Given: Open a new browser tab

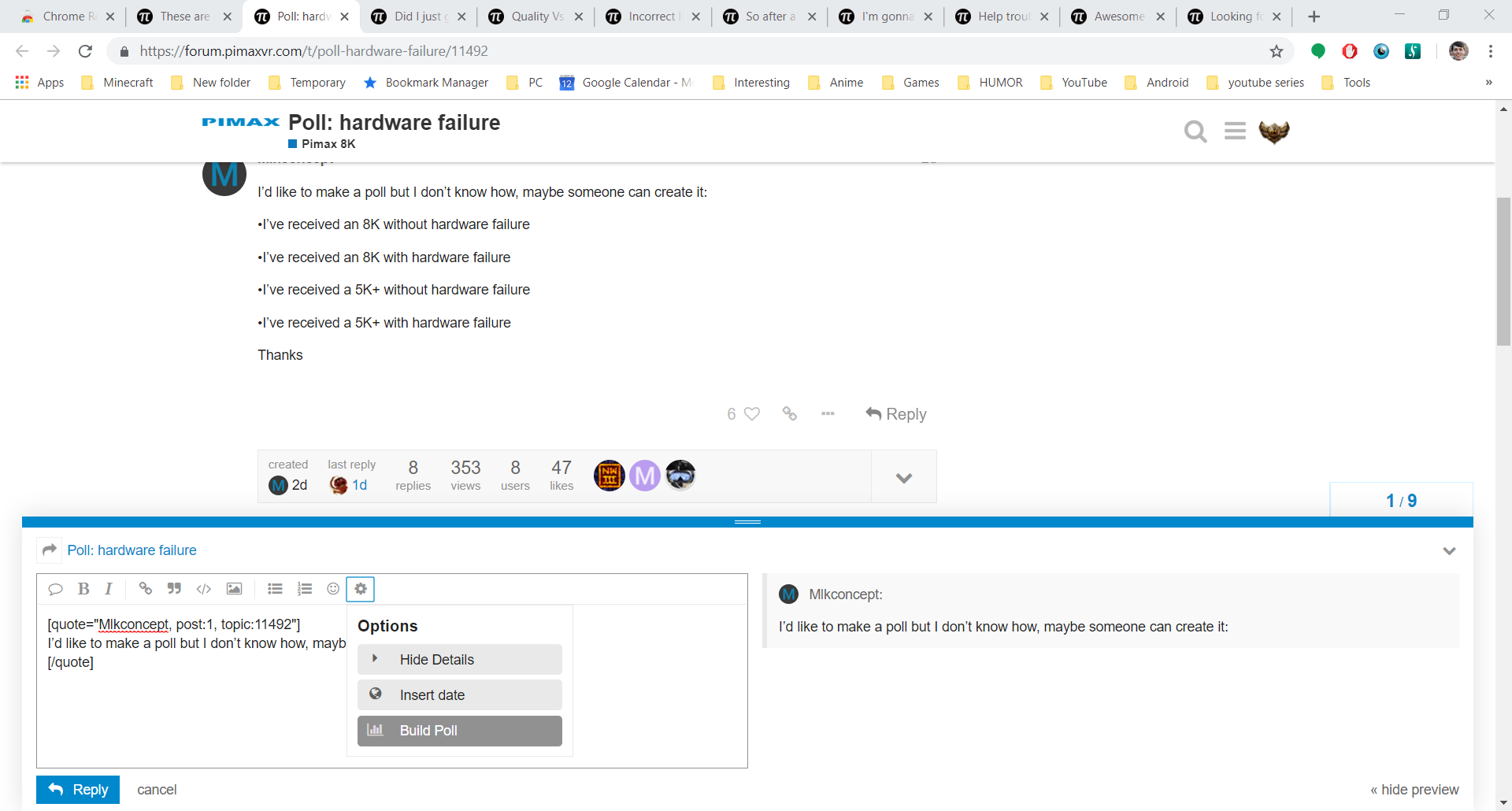Looking at the screenshot, I should (x=1314, y=17).
